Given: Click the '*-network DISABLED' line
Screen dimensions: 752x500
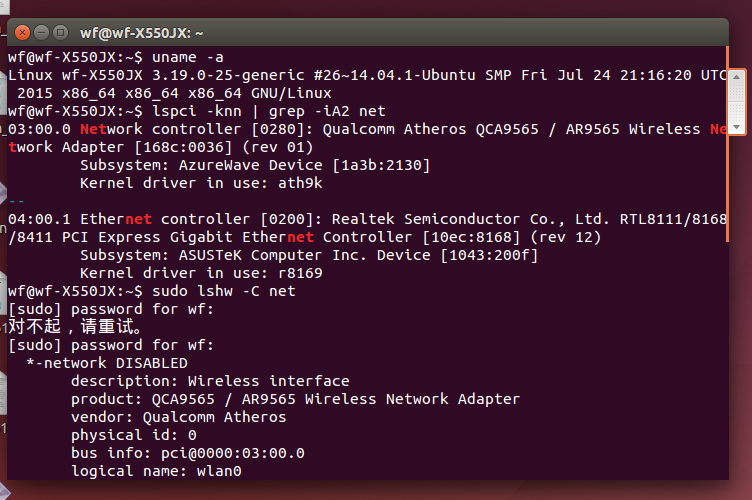Looking at the screenshot, I should (107, 363).
